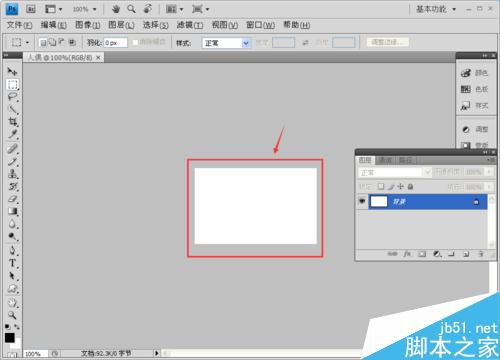Create a new layer
This screenshot has height=360, width=500.
tap(466, 254)
